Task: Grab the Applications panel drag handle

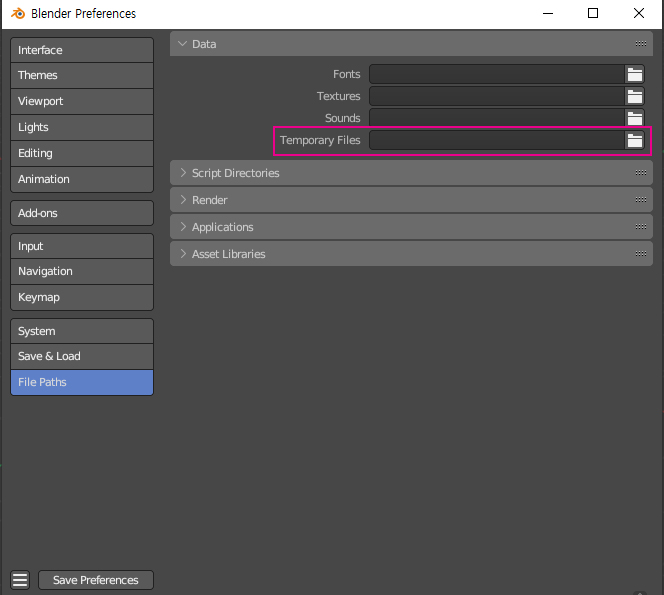Action: click(640, 227)
